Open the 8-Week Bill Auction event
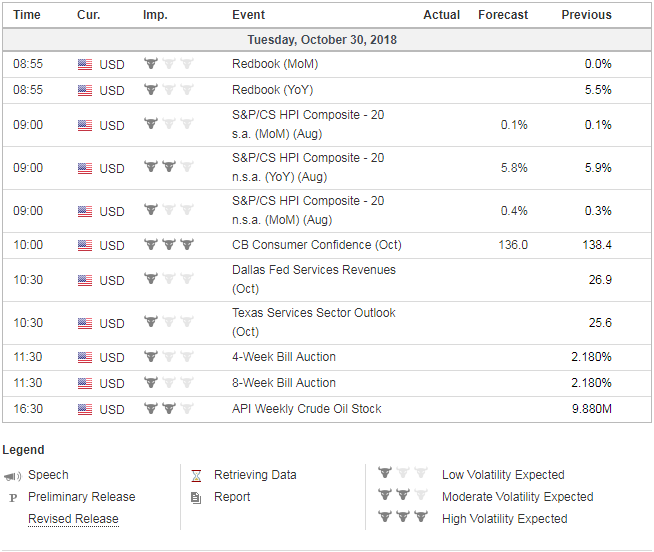 click(x=283, y=383)
